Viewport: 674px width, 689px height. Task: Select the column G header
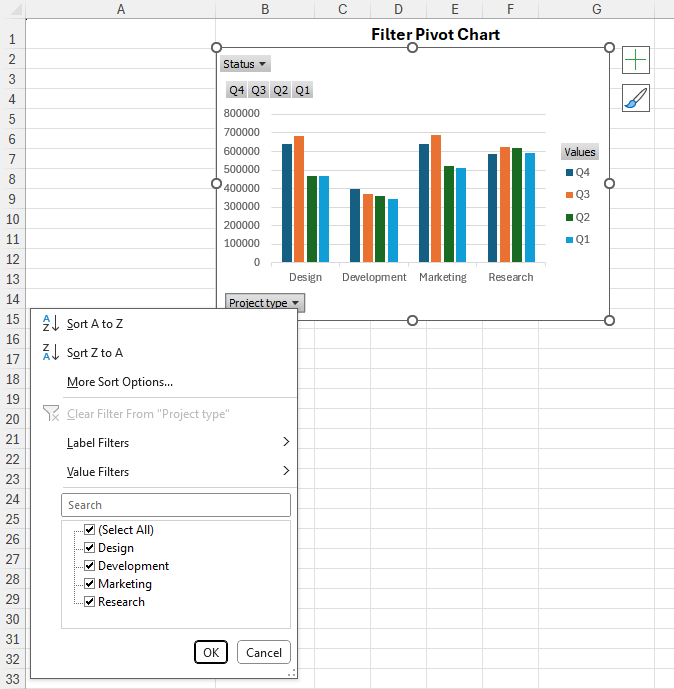[596, 9]
